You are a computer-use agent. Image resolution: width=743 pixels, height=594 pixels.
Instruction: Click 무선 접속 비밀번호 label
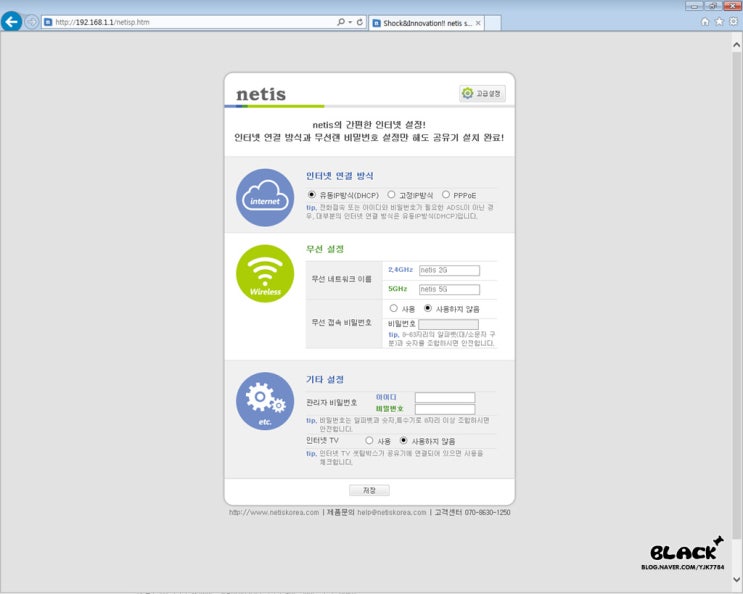341,323
